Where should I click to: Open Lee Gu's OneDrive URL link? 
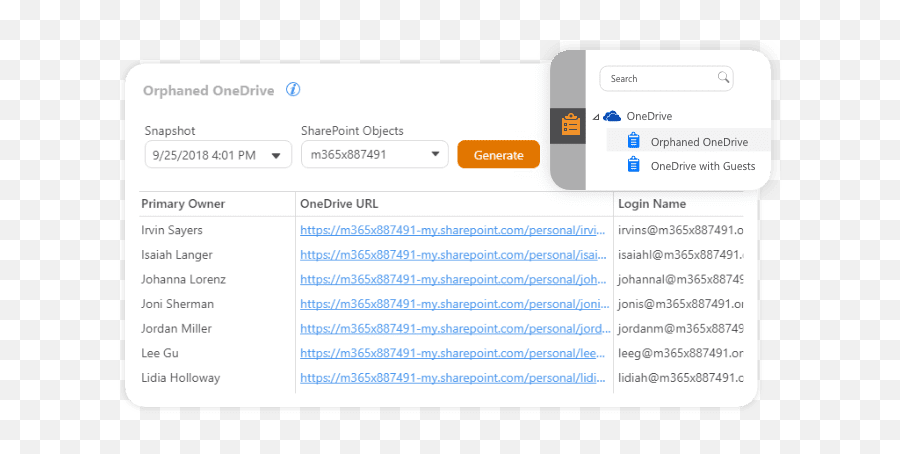(x=452, y=354)
